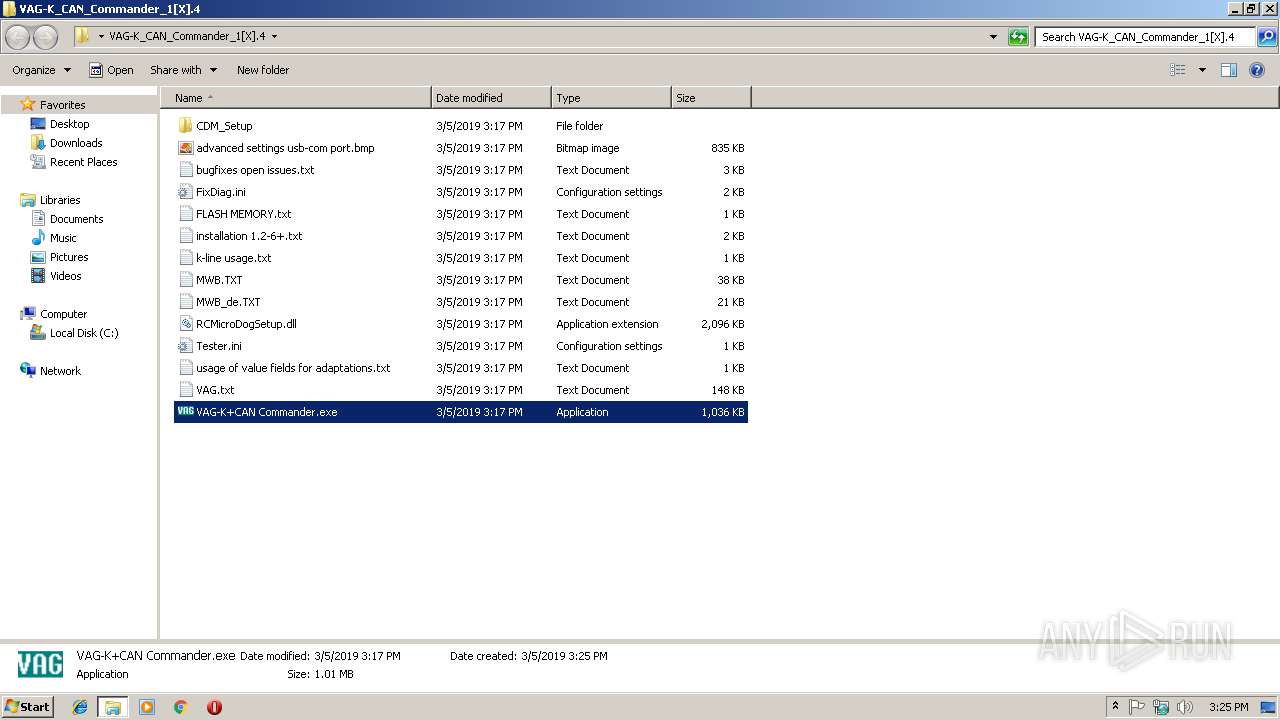Open the Share with dropdown

[x=183, y=70]
